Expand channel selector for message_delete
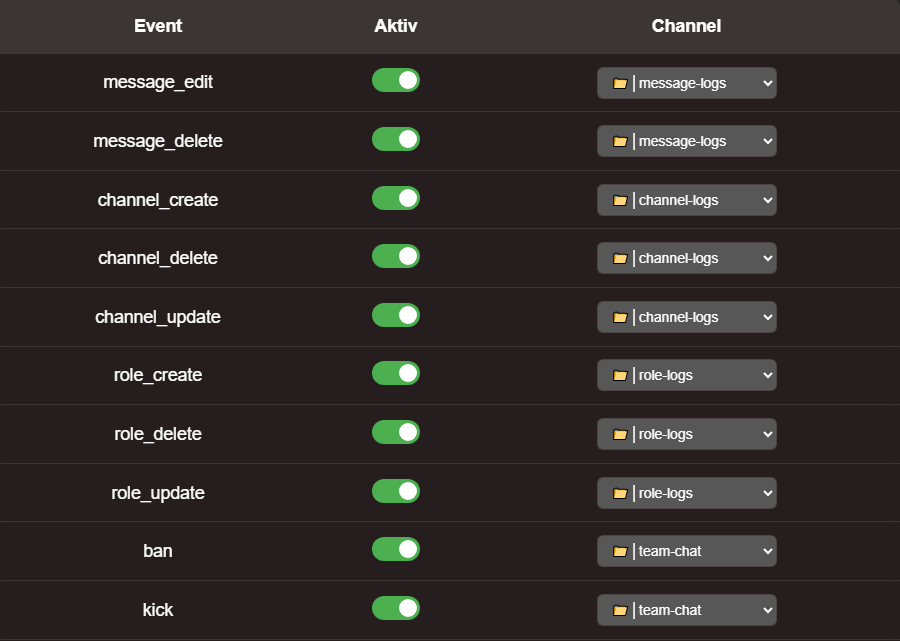900x641 pixels. click(686, 141)
